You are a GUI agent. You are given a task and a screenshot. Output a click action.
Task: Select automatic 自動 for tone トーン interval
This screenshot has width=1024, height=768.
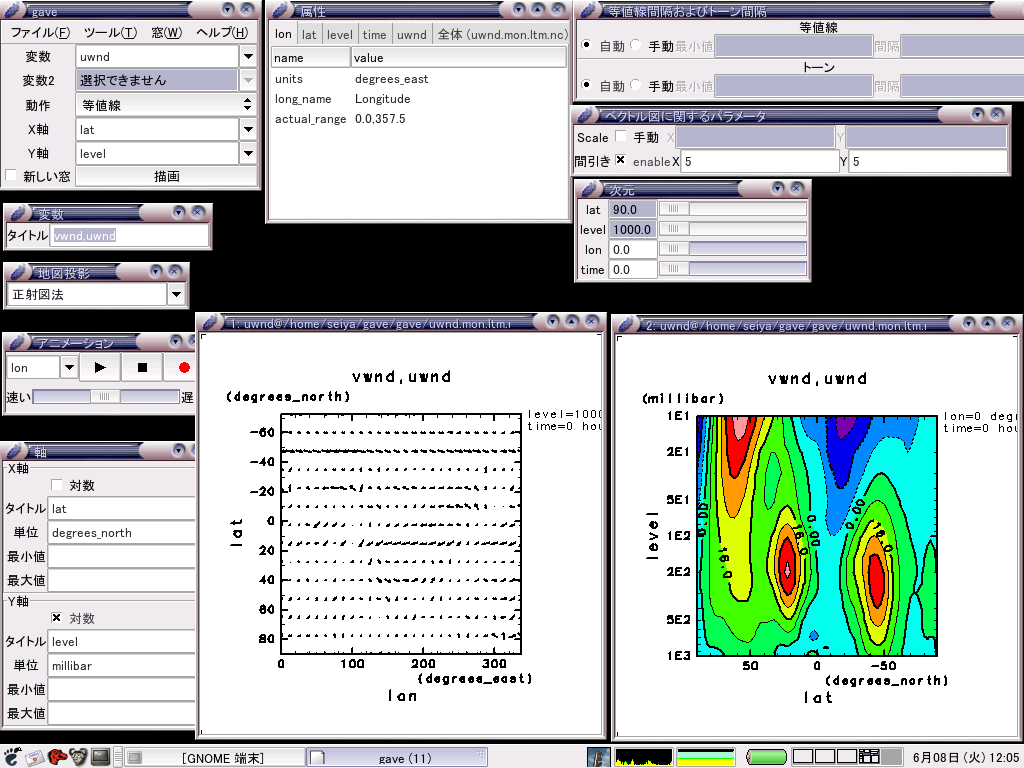tap(586, 85)
